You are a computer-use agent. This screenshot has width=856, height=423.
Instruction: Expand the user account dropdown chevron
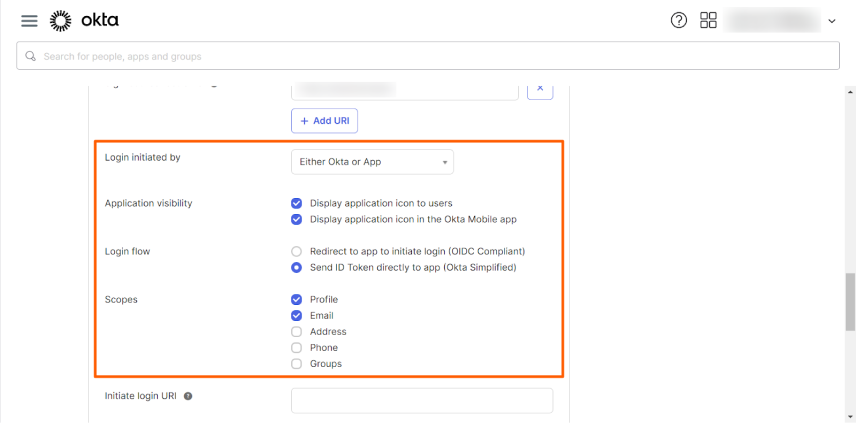[832, 21]
